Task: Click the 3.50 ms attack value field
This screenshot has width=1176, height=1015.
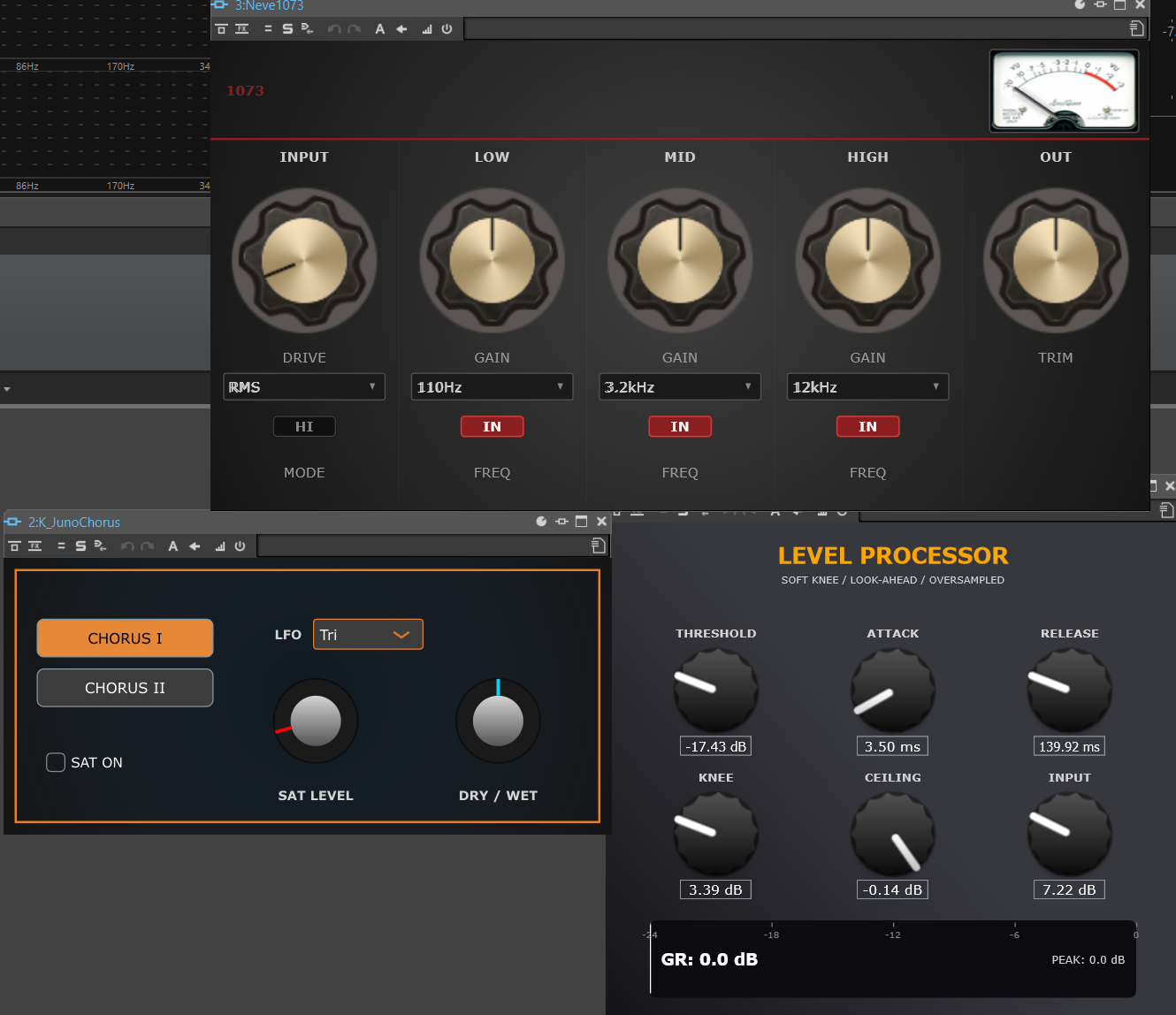Action: coord(893,746)
